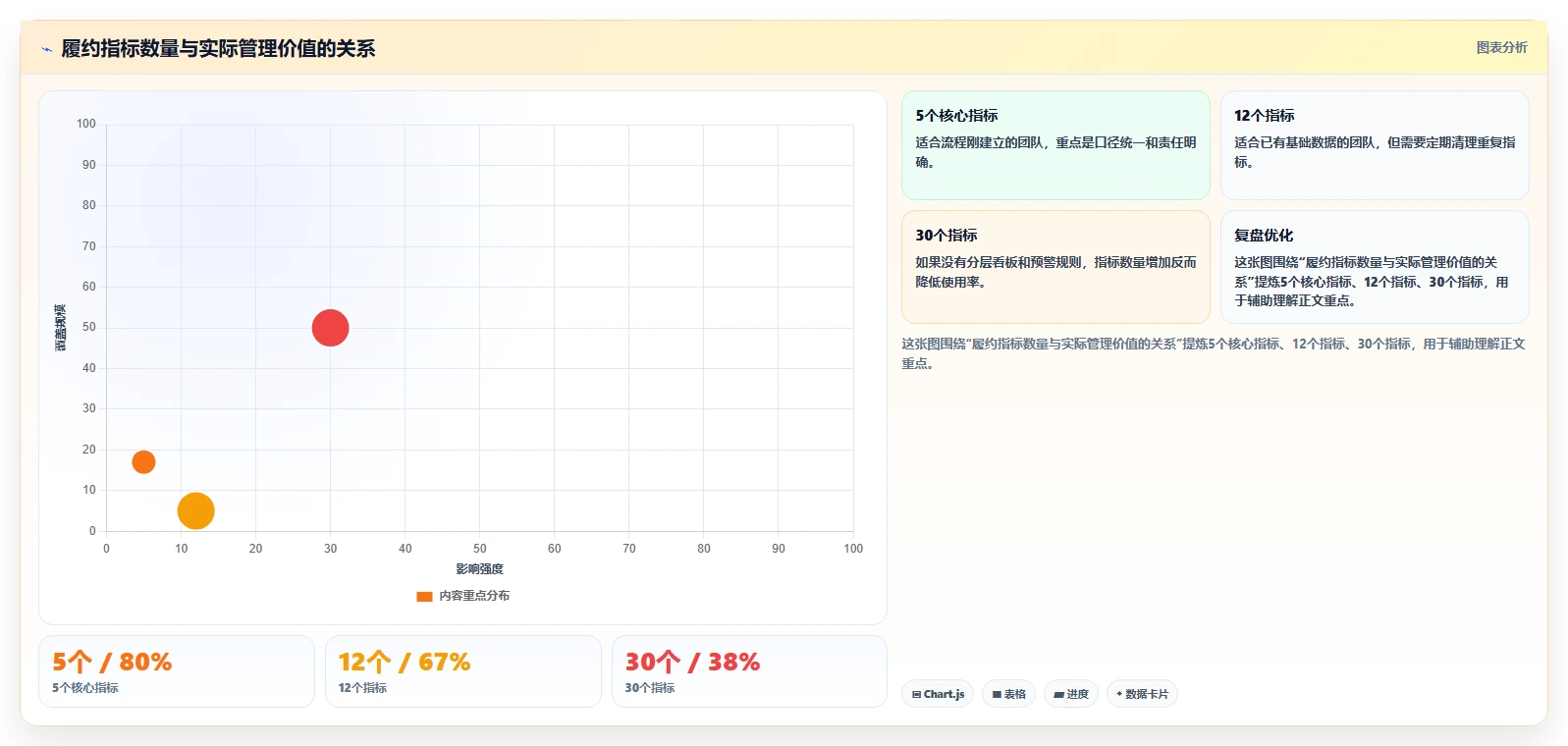Click the yellow bubble at x=12

(x=195, y=510)
